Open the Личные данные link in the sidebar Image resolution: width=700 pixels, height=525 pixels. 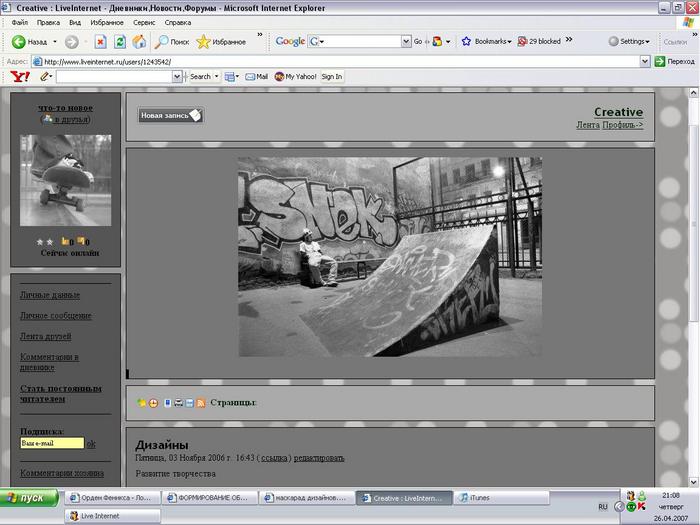tap(50, 295)
